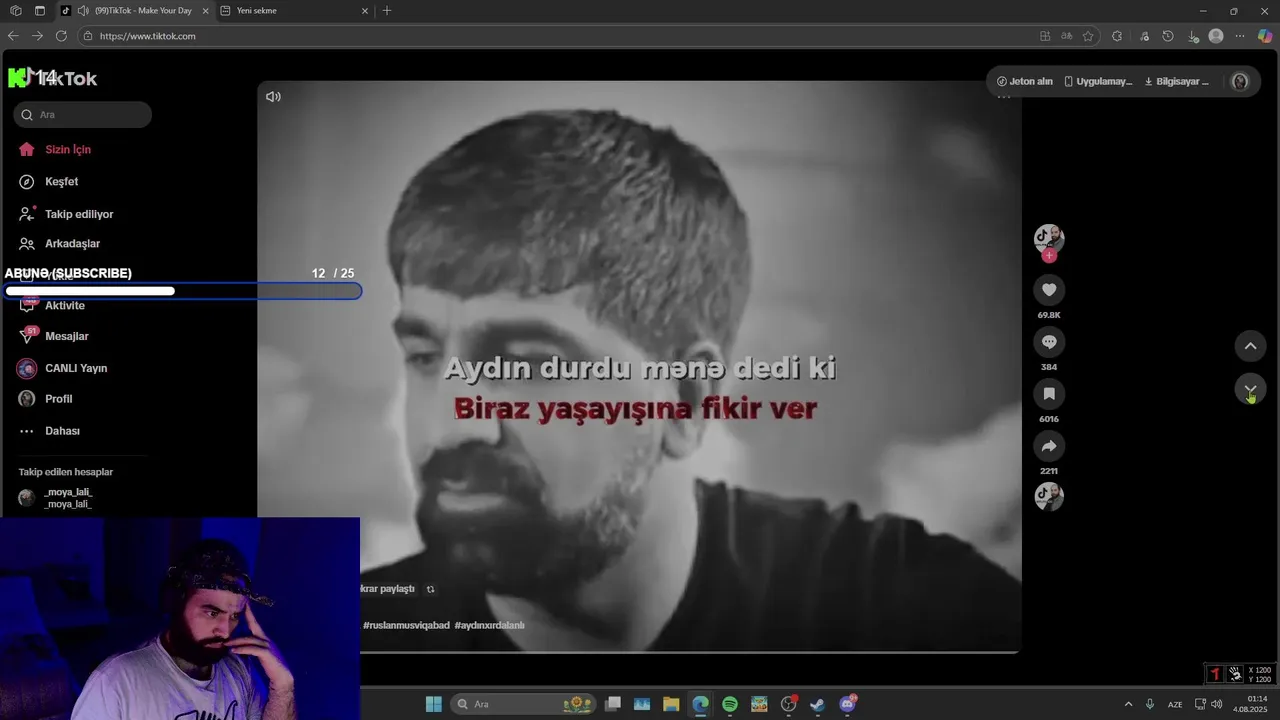Image resolution: width=1280 pixels, height=720 pixels.
Task: Open File Explorer from taskbar
Action: point(671,704)
